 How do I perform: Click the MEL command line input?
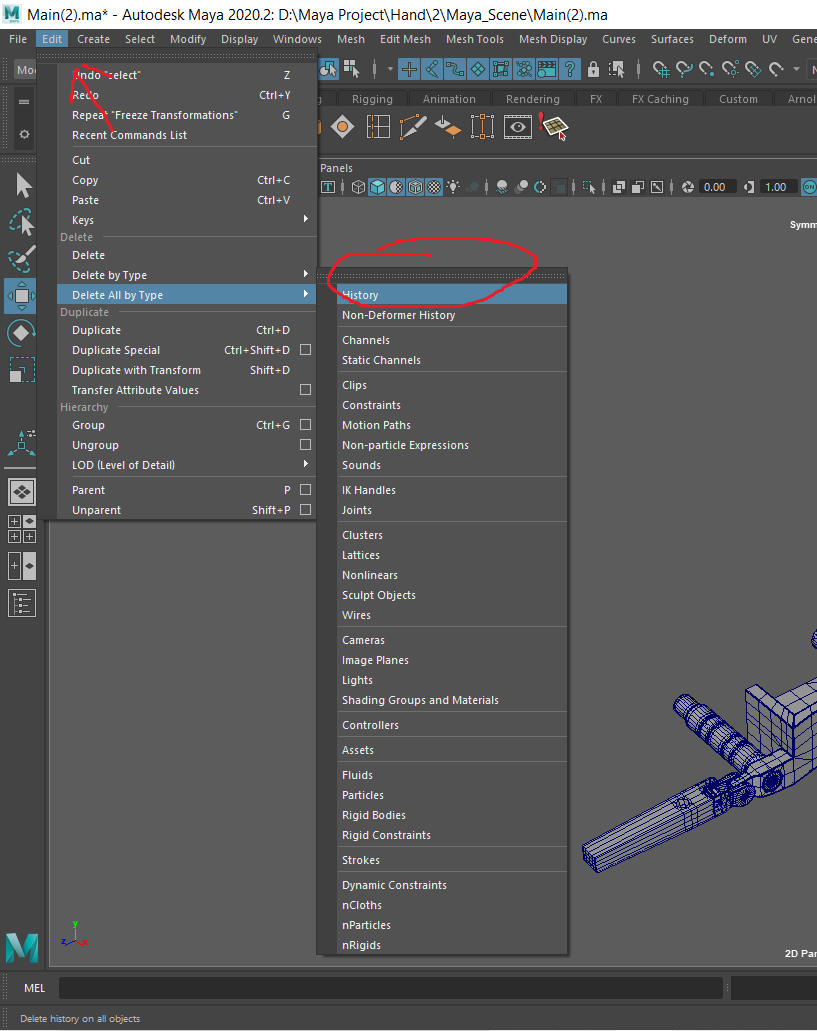click(390, 988)
